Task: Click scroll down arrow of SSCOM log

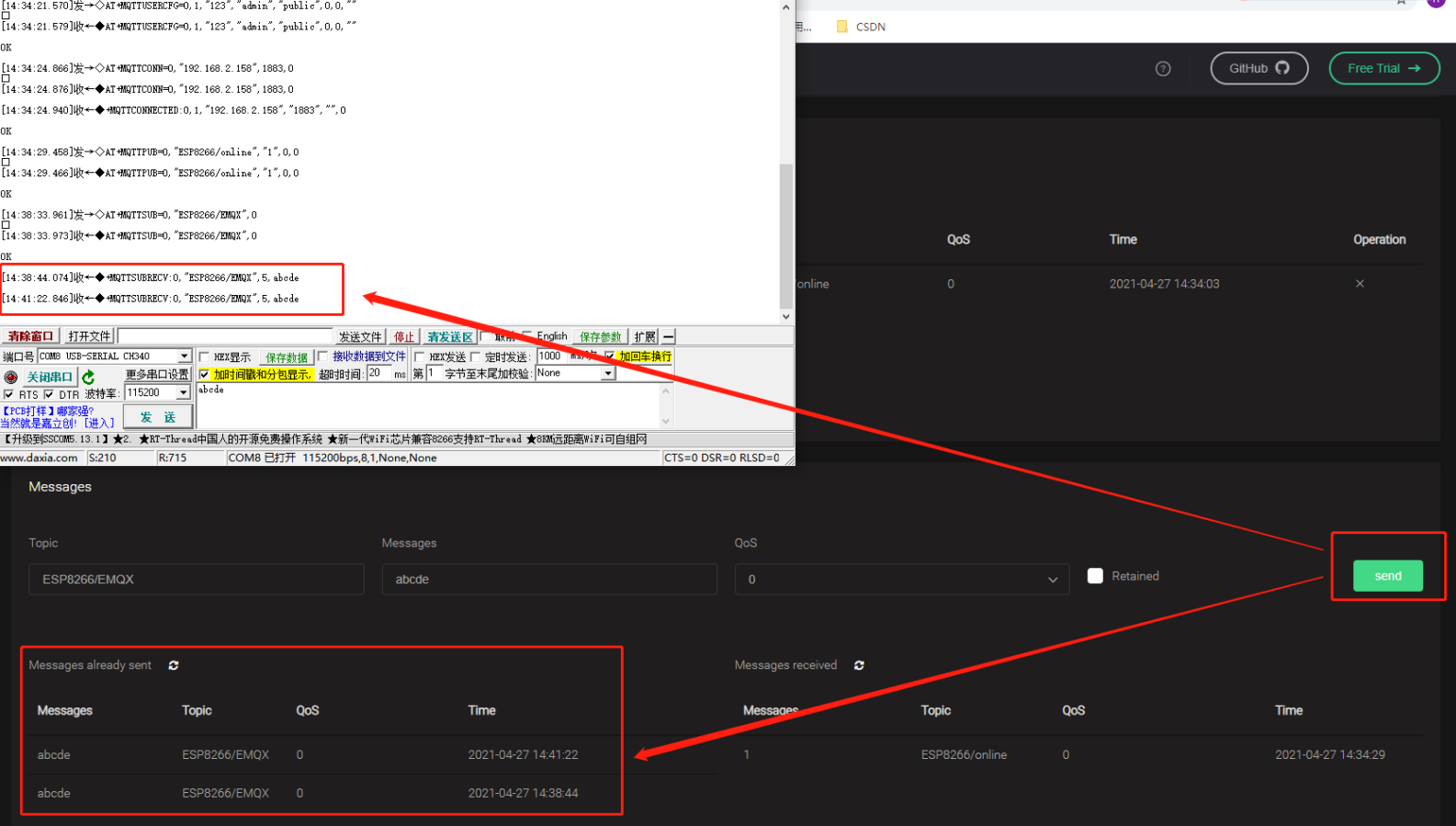Action: (x=785, y=317)
